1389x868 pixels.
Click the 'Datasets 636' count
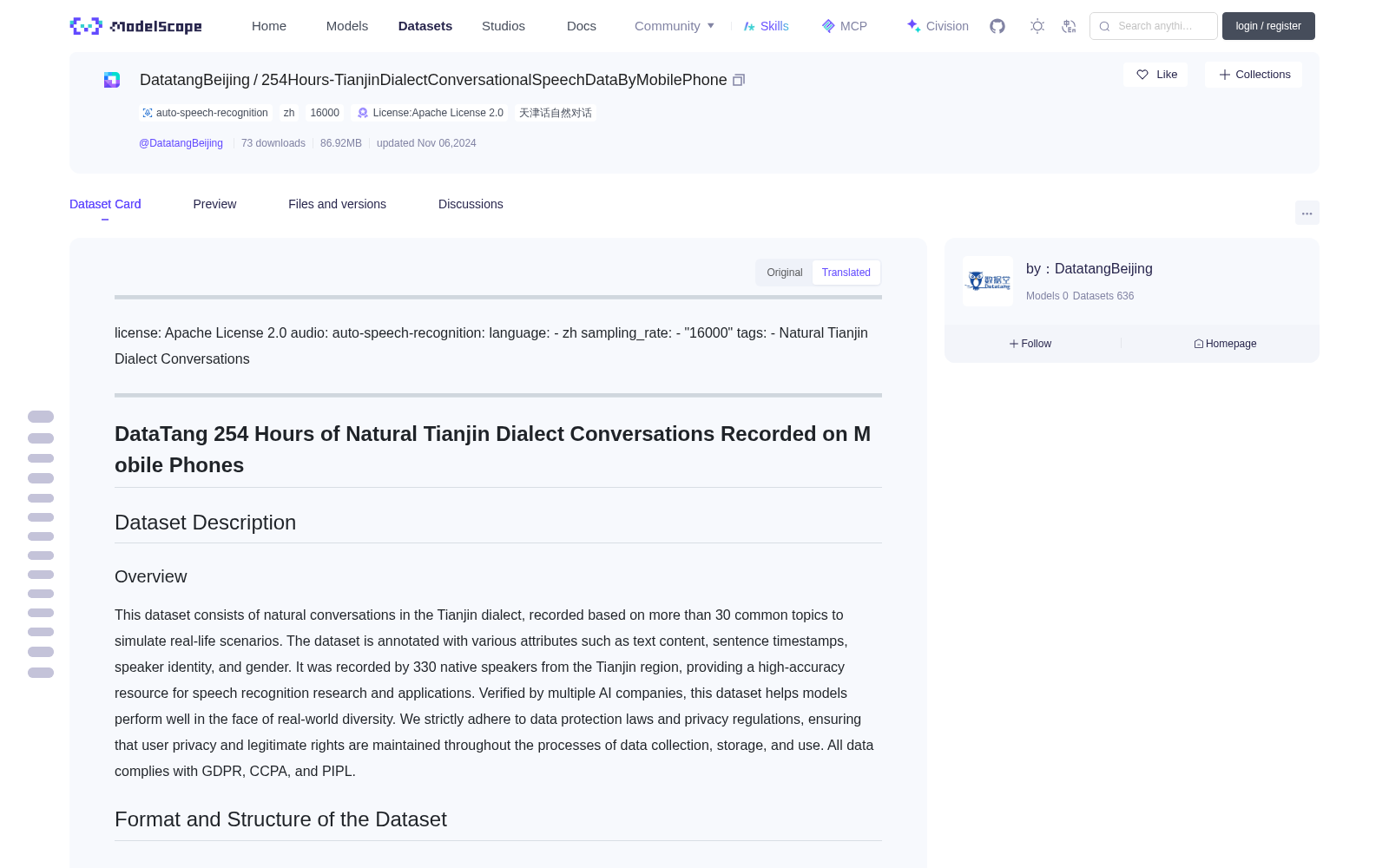1103,296
